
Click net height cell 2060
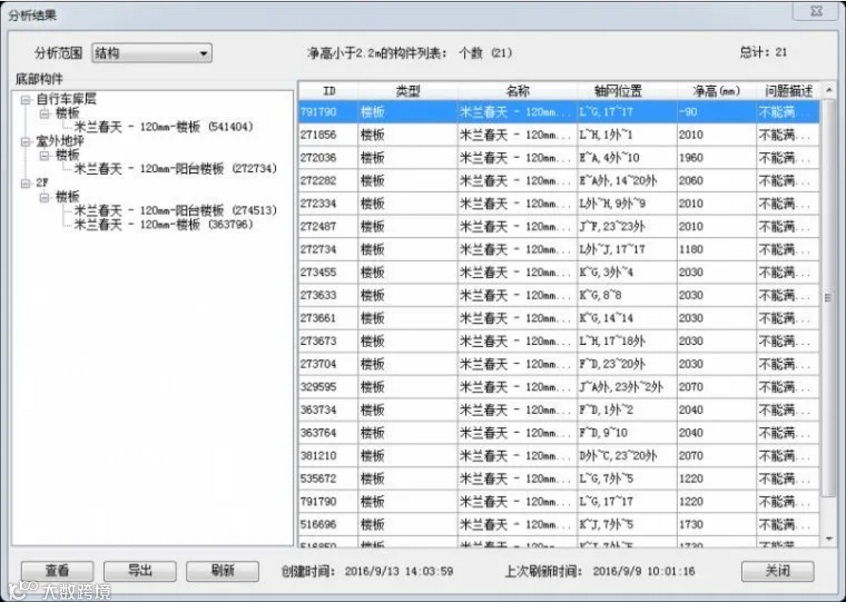click(717, 181)
